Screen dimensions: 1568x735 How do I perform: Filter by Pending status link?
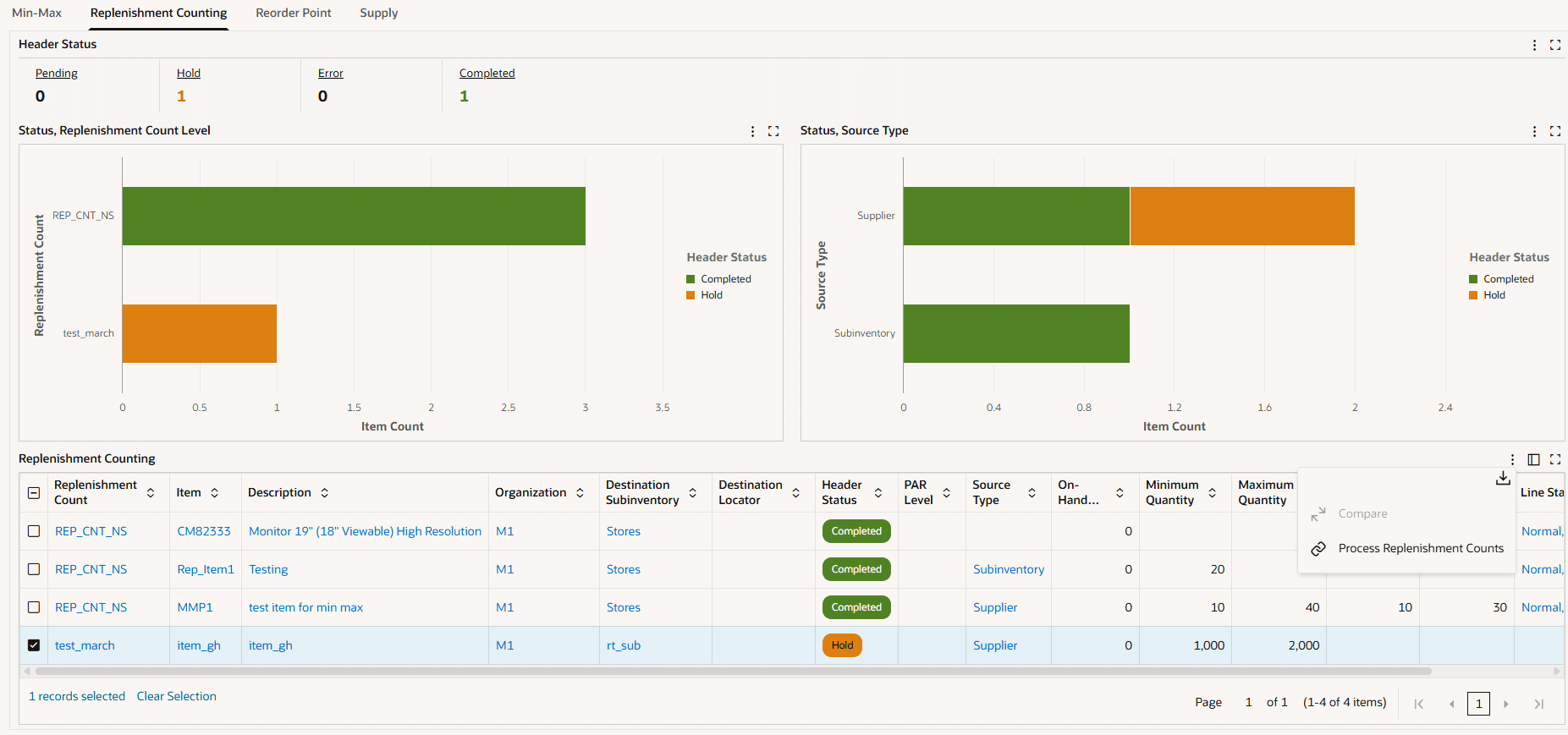(57, 74)
